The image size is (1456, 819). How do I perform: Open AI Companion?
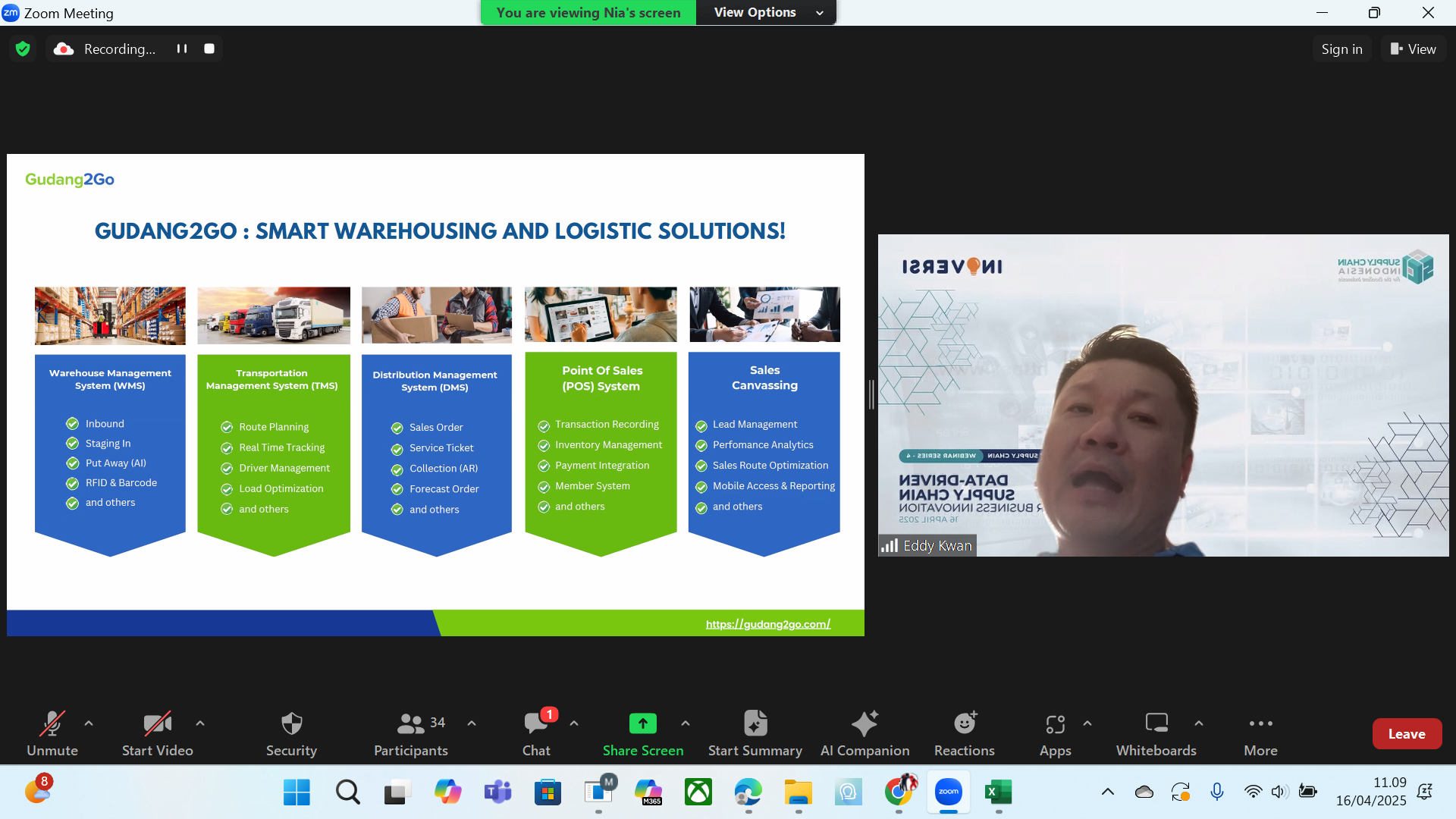[864, 733]
